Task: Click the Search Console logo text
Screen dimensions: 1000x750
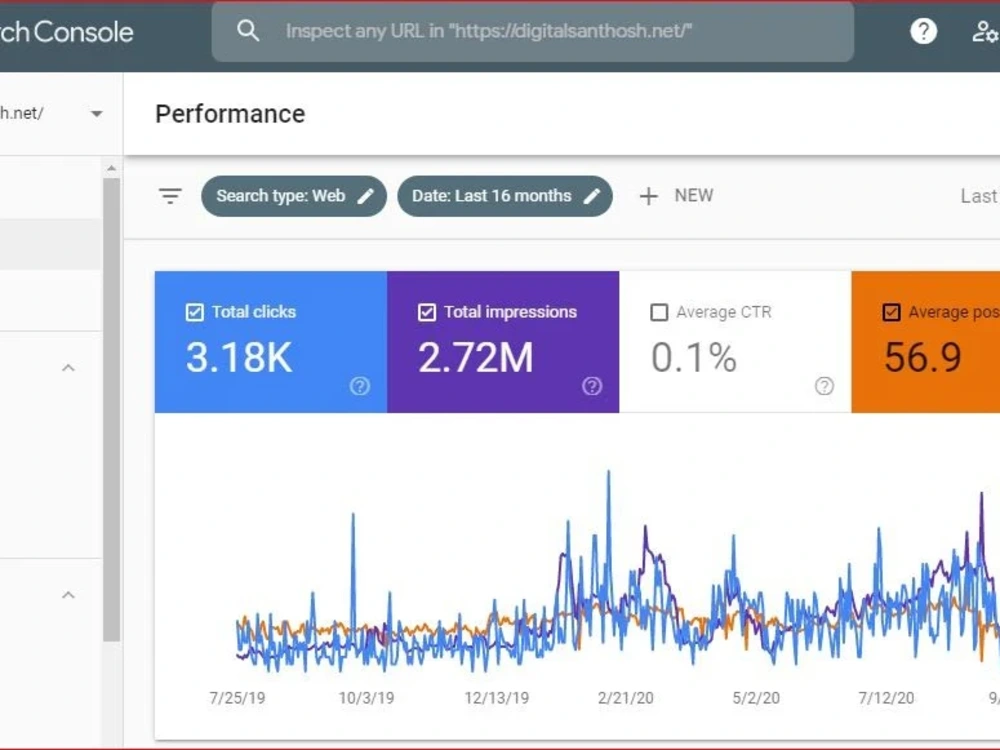Action: (x=66, y=32)
